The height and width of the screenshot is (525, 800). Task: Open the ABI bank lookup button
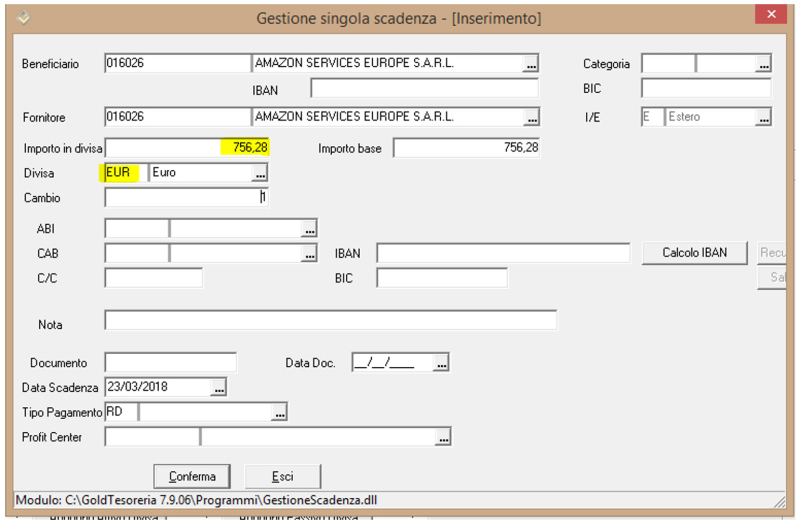tap(309, 229)
